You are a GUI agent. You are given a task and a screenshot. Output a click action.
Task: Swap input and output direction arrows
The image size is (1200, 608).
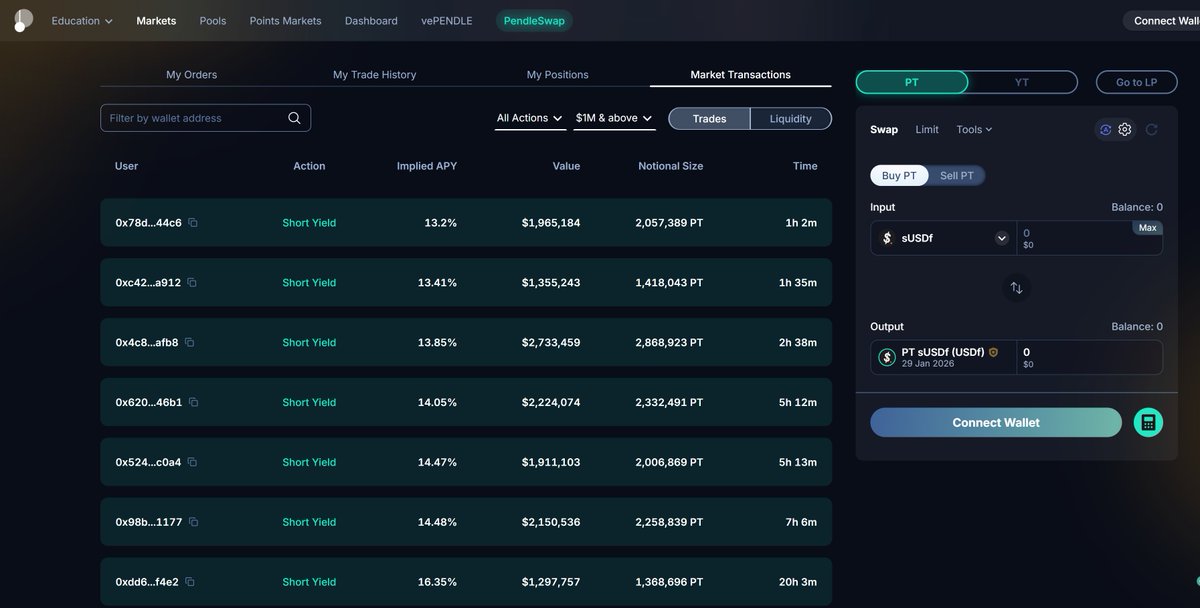point(1016,288)
